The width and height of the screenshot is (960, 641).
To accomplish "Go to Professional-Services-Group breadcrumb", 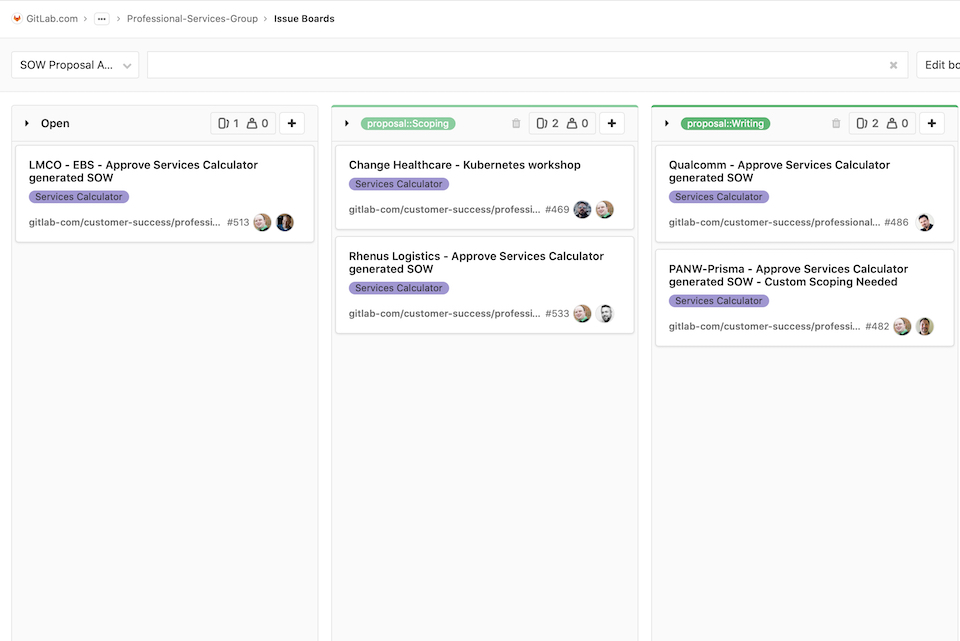I will [192, 18].
